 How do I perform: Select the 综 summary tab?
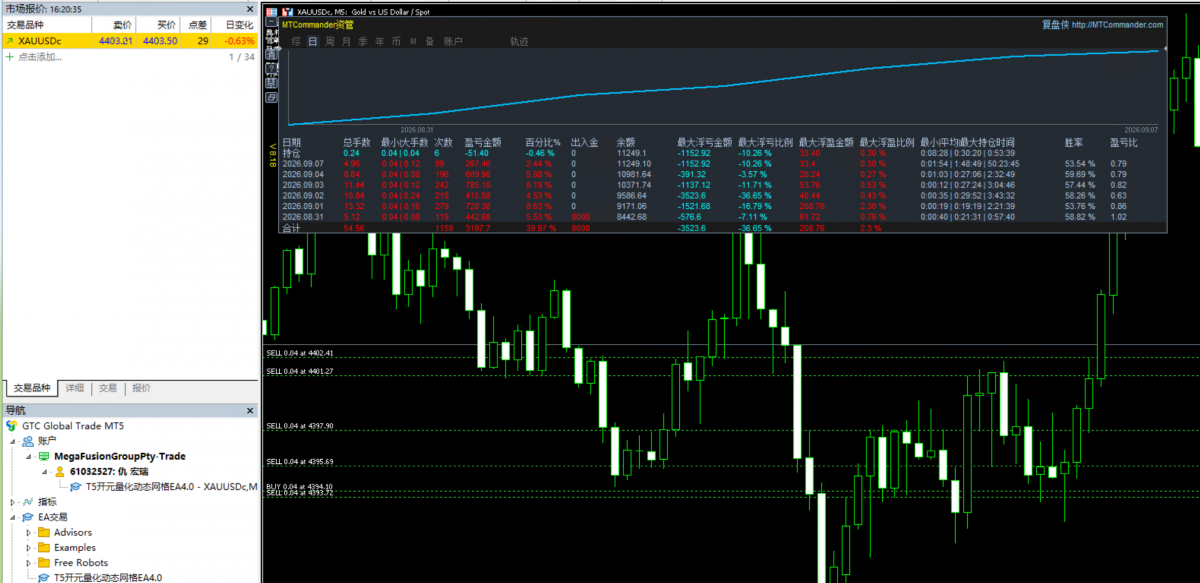pyautogui.click(x=296, y=42)
